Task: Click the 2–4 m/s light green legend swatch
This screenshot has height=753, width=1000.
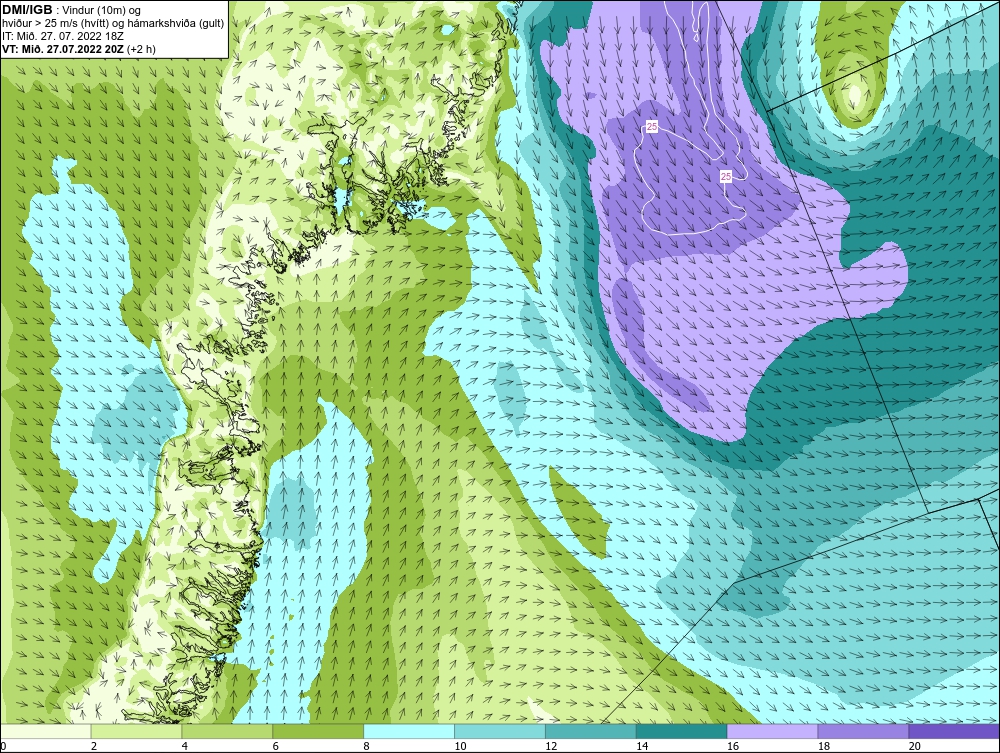Action: [x=136, y=731]
